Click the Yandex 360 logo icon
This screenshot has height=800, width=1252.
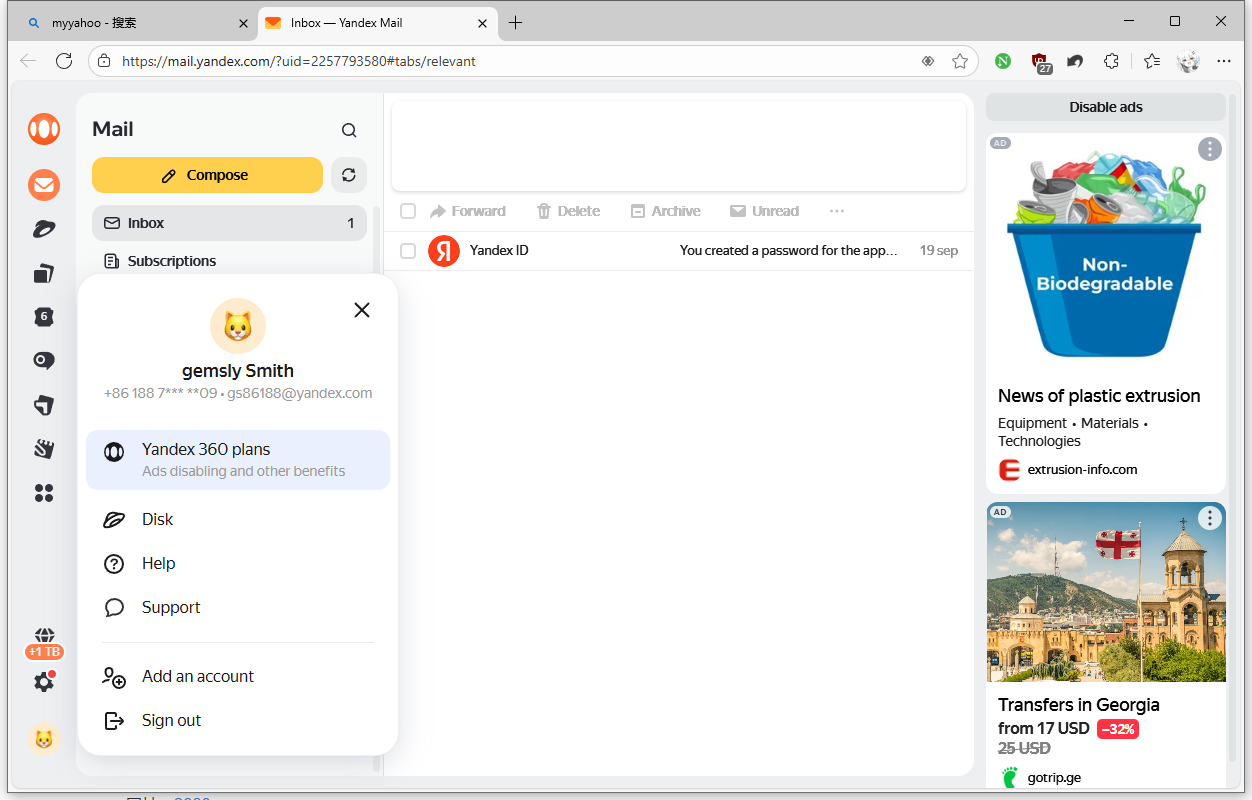tap(44, 129)
